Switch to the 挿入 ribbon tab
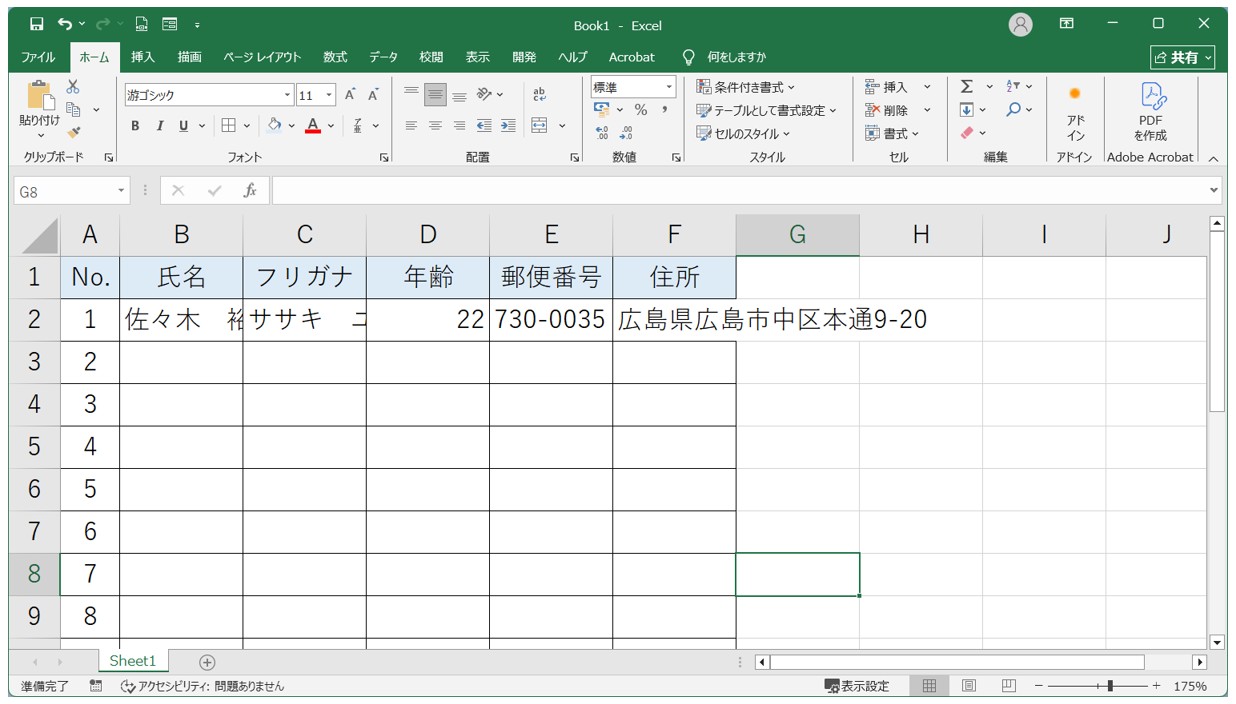Screen dimensions: 1236x704 tap(143, 57)
